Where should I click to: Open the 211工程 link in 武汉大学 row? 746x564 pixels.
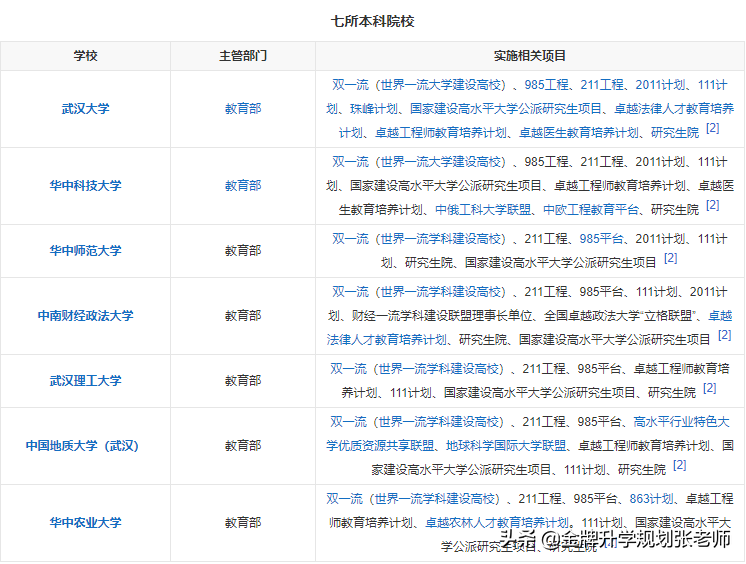coord(602,85)
